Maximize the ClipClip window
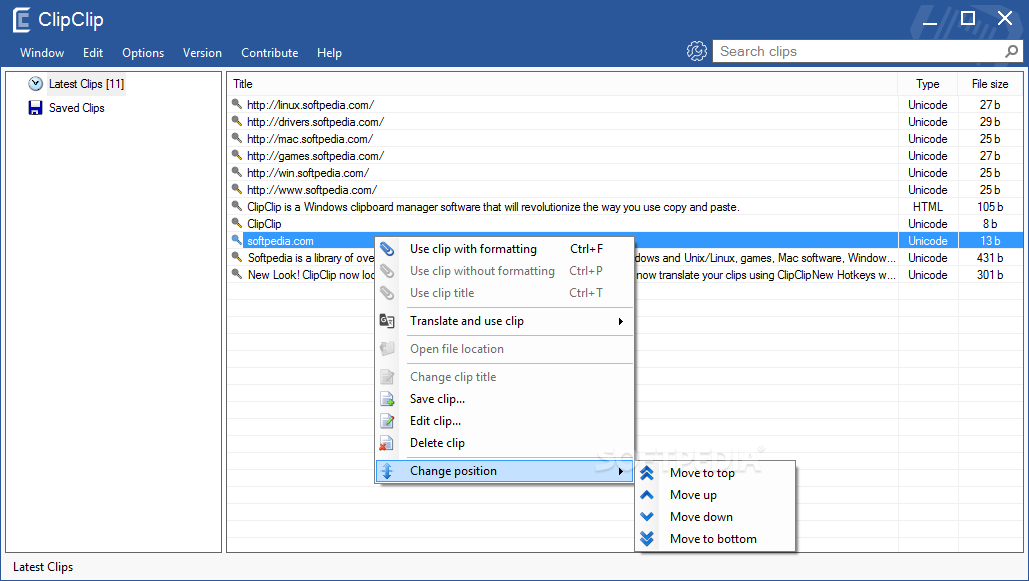The width and height of the screenshot is (1029, 581). click(x=967, y=18)
